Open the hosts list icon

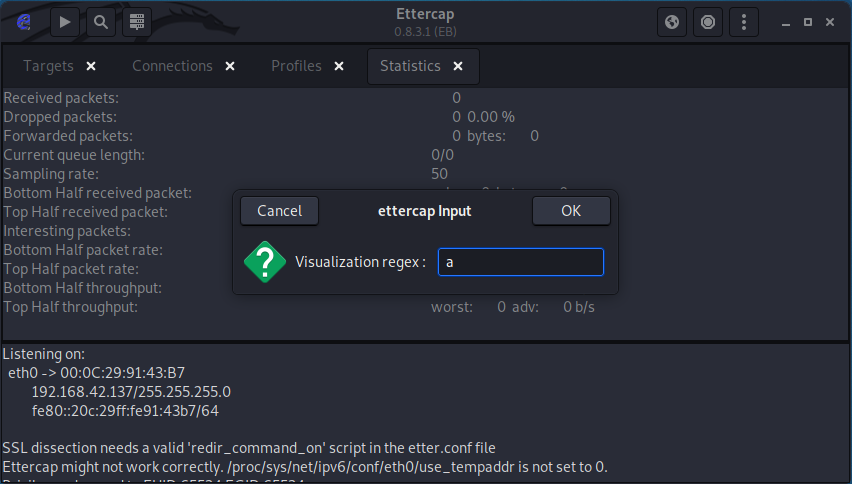tap(137, 22)
